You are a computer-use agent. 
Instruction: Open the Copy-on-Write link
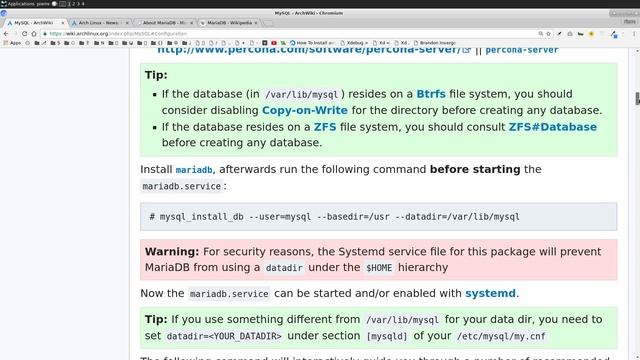point(304,110)
